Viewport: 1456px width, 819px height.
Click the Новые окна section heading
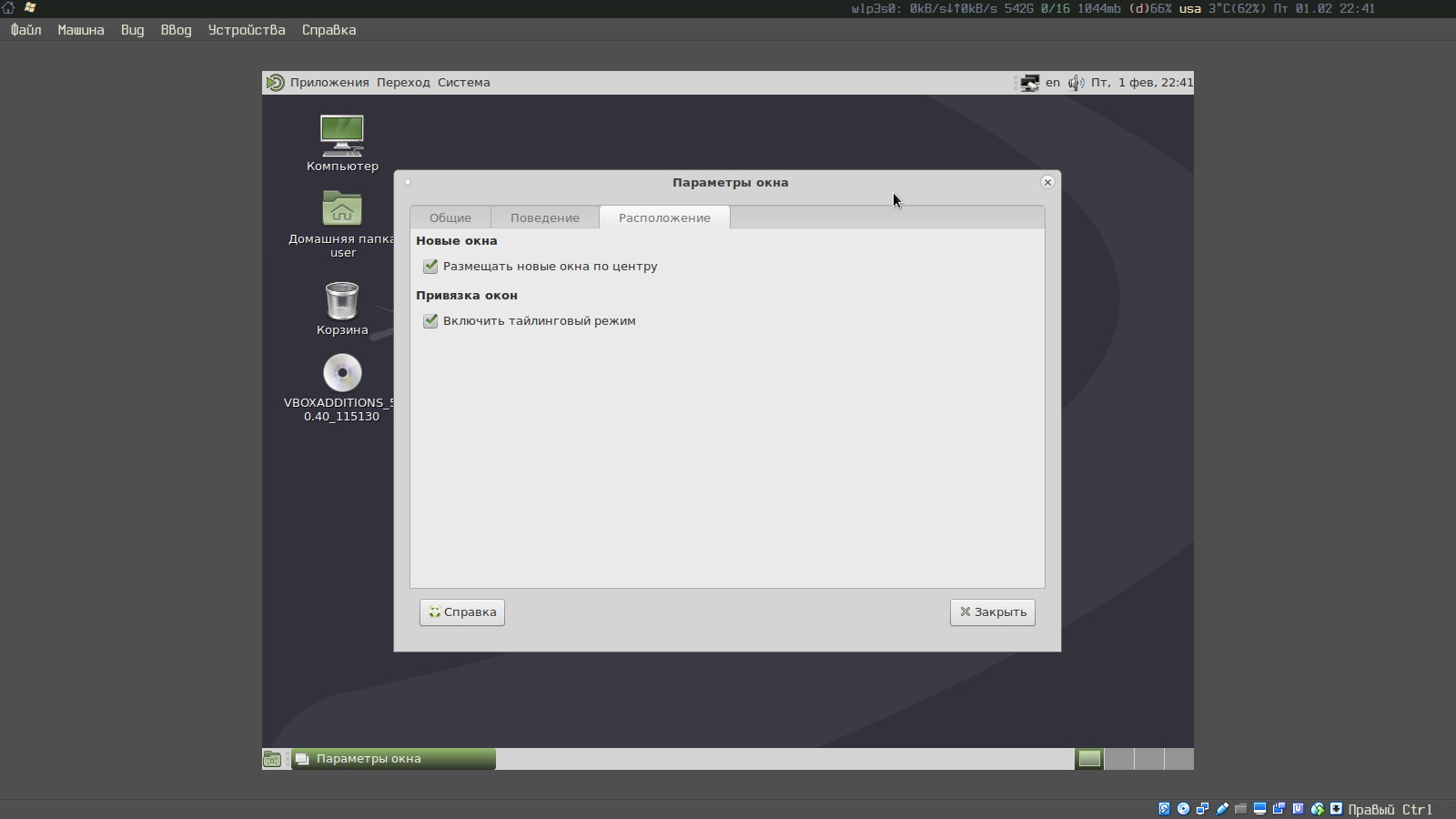457,241
